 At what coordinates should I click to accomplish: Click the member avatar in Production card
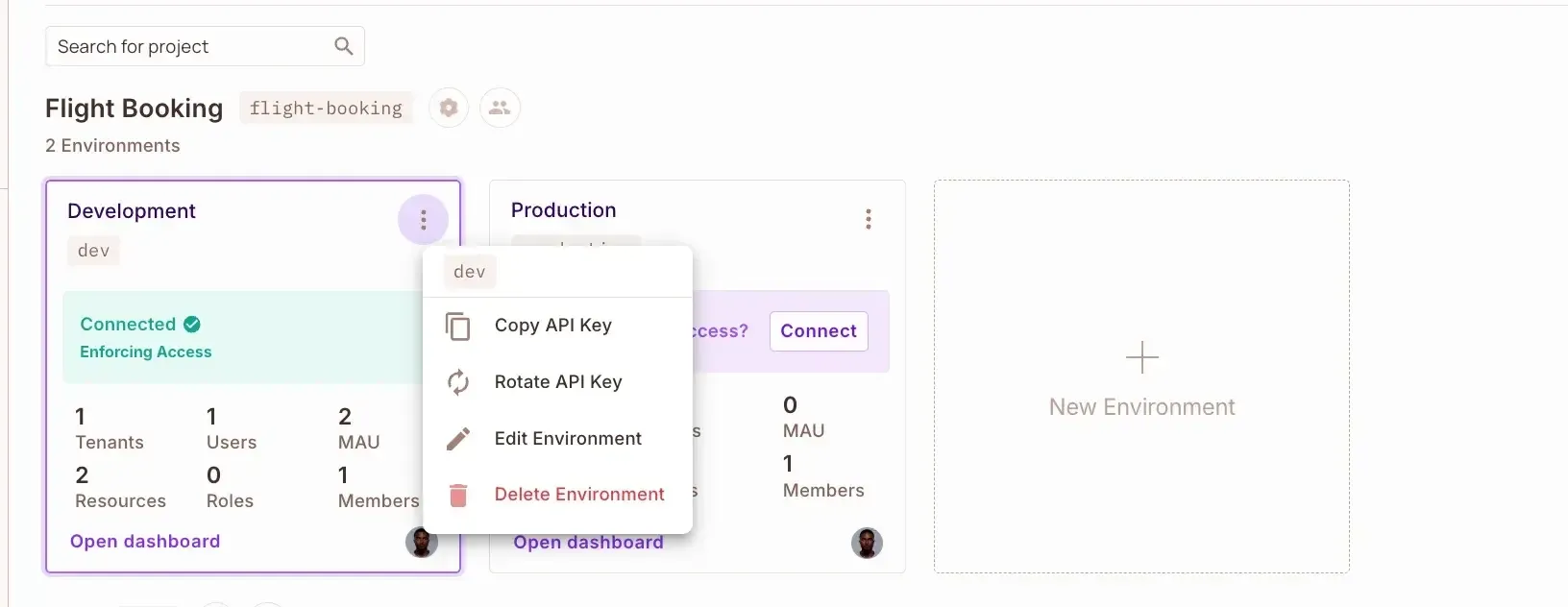(x=867, y=544)
